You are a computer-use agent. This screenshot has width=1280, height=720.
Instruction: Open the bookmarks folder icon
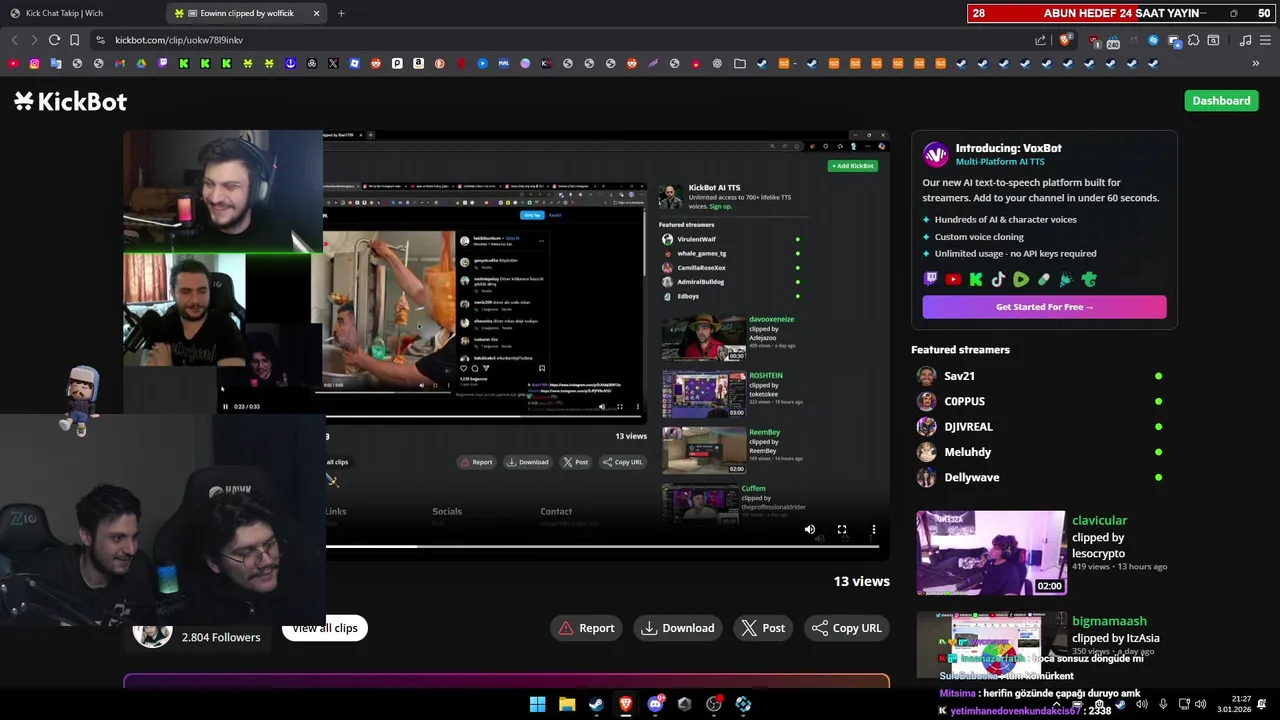click(740, 63)
